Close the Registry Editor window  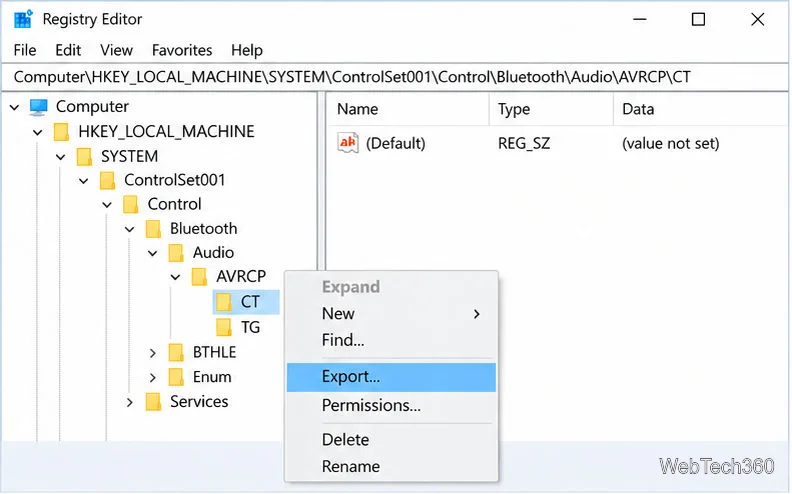[x=757, y=20]
